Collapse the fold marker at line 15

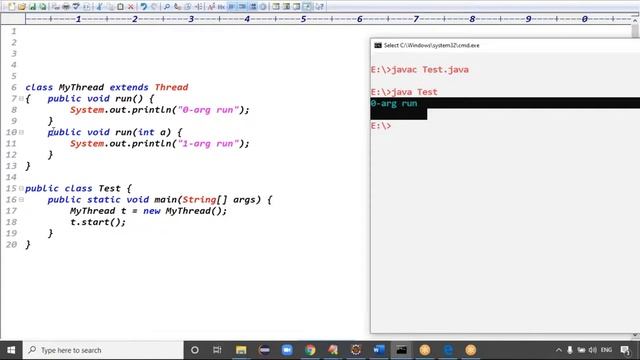point(21,188)
